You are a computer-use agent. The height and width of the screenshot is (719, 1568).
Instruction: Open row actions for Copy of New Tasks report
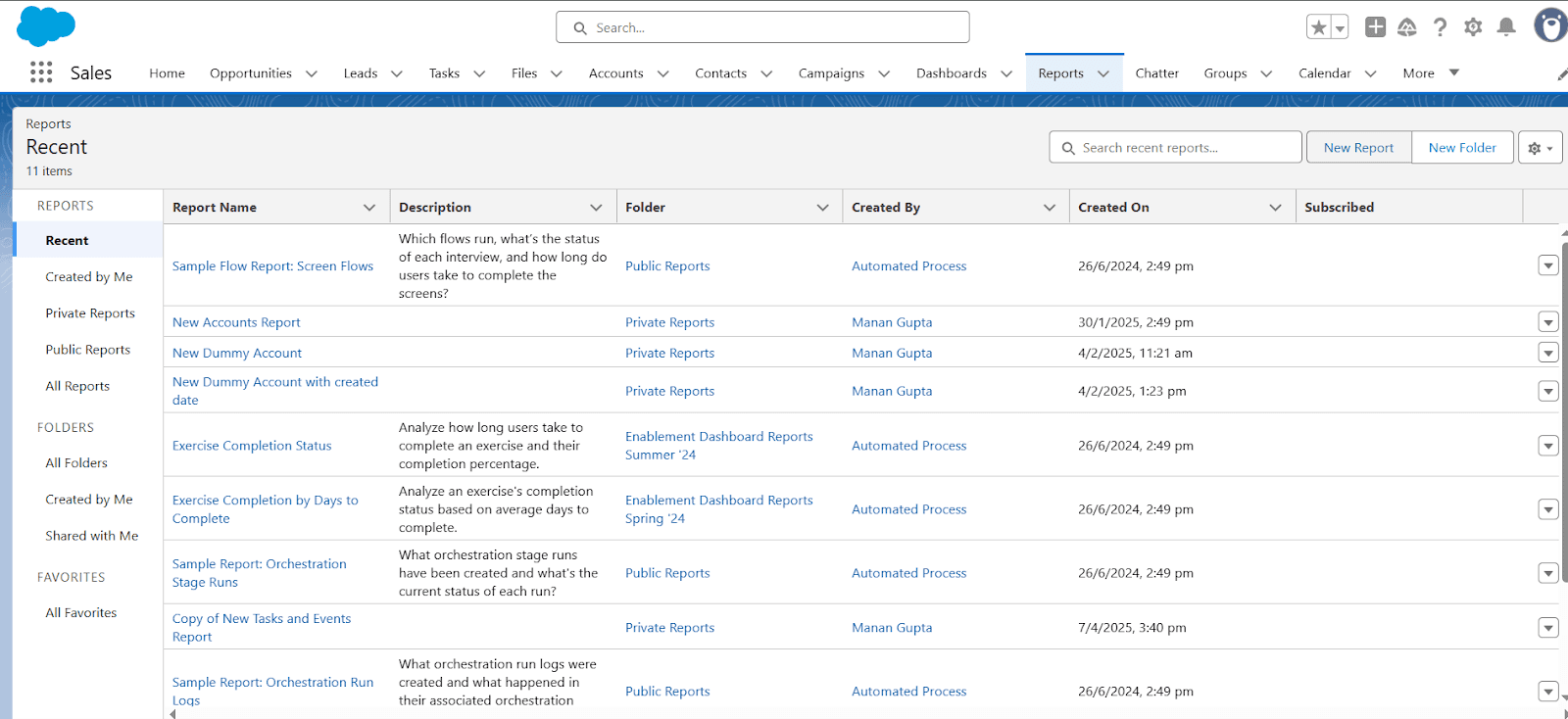coord(1548,628)
